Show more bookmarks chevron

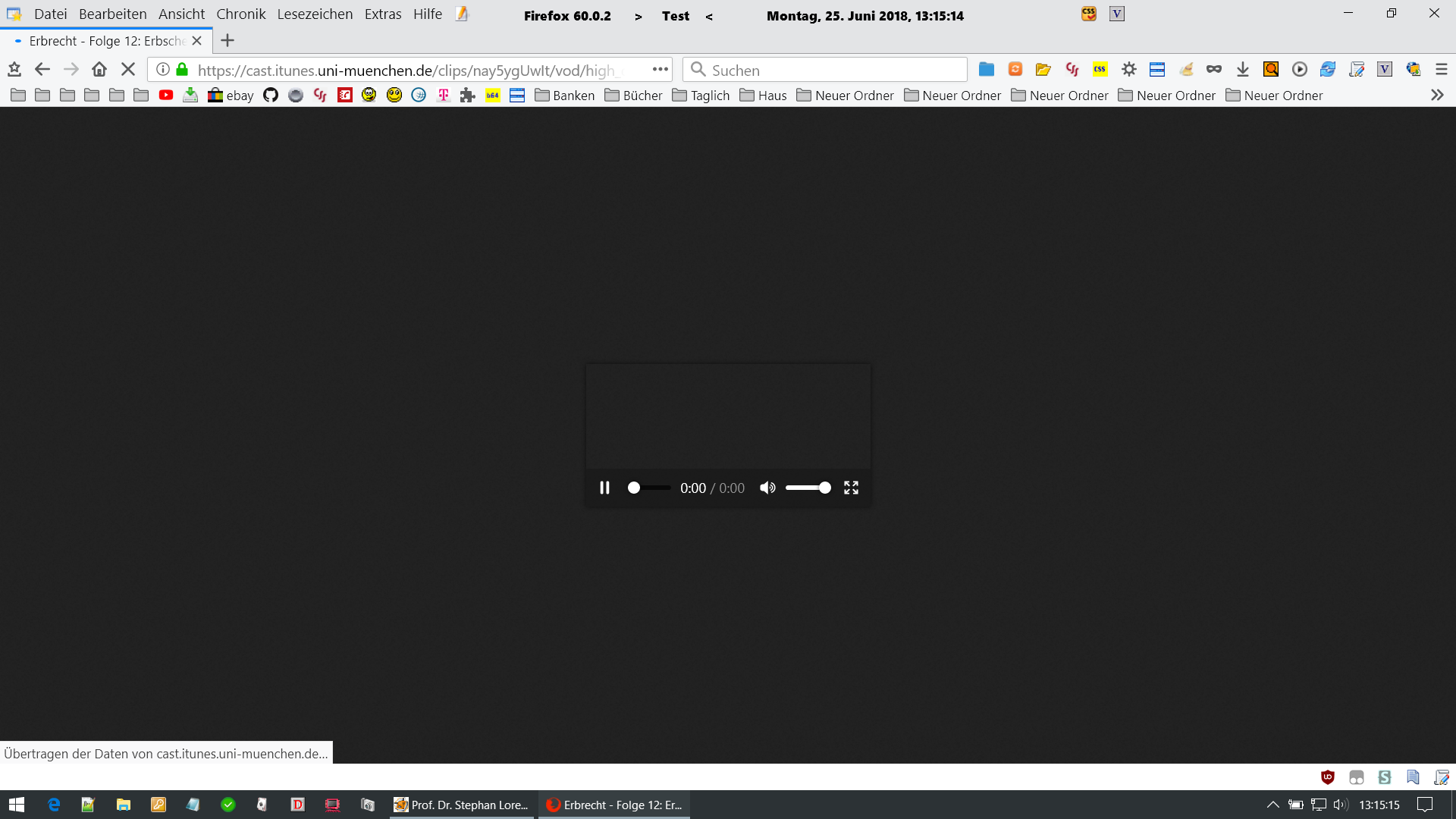(1436, 96)
